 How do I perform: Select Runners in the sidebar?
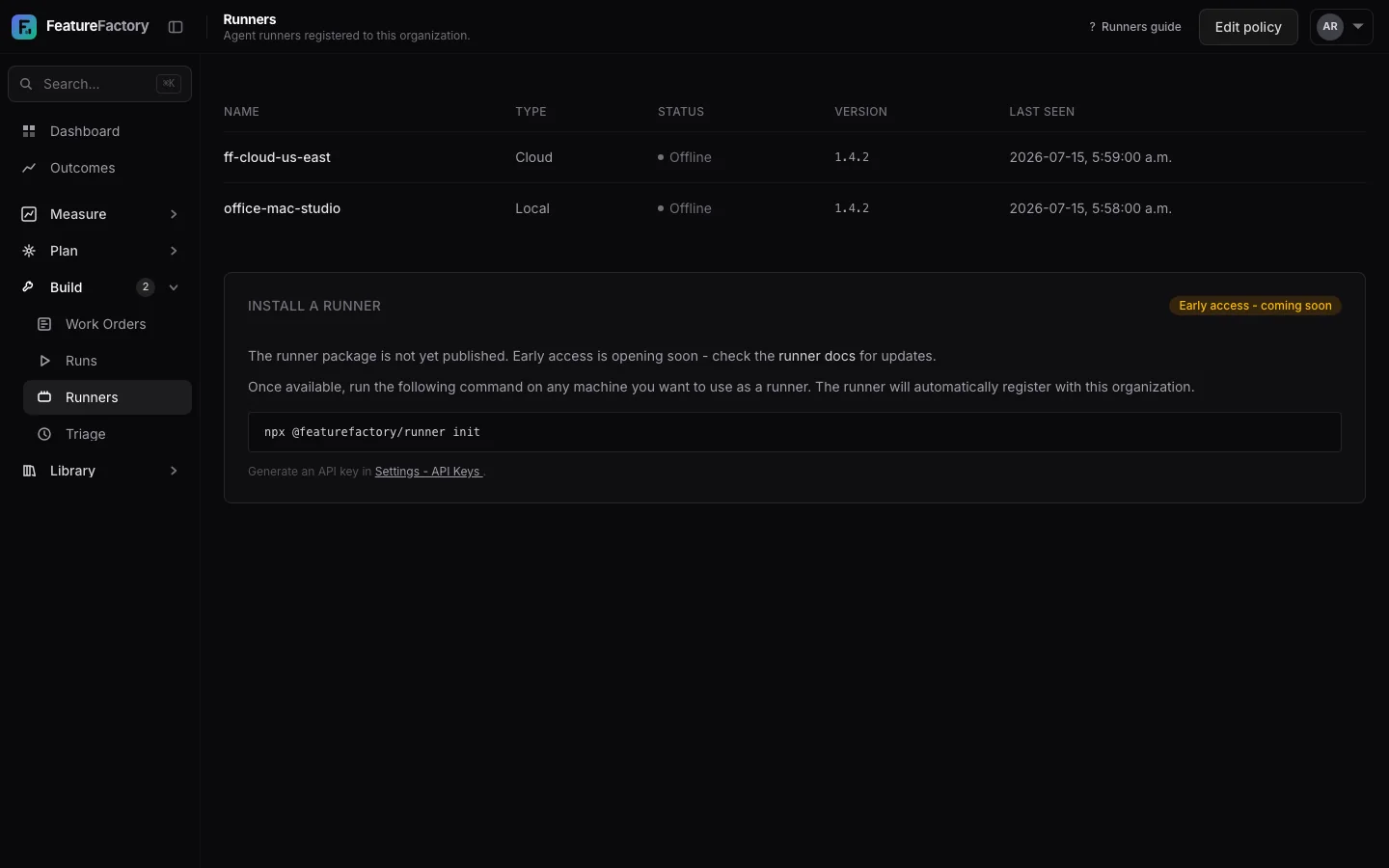[107, 397]
